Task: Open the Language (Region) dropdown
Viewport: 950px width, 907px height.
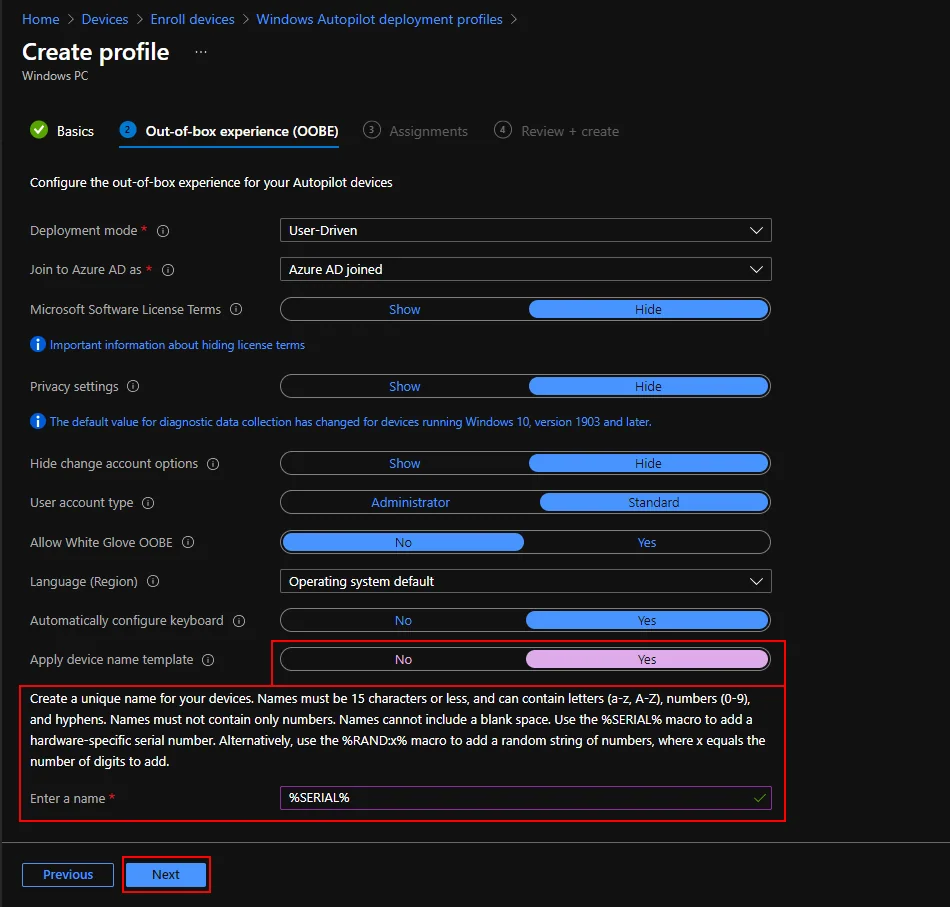Action: pyautogui.click(x=525, y=582)
